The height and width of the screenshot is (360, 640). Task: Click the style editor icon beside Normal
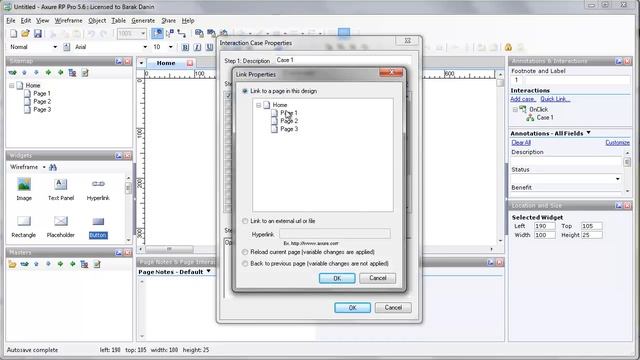pyautogui.click(x=67, y=47)
